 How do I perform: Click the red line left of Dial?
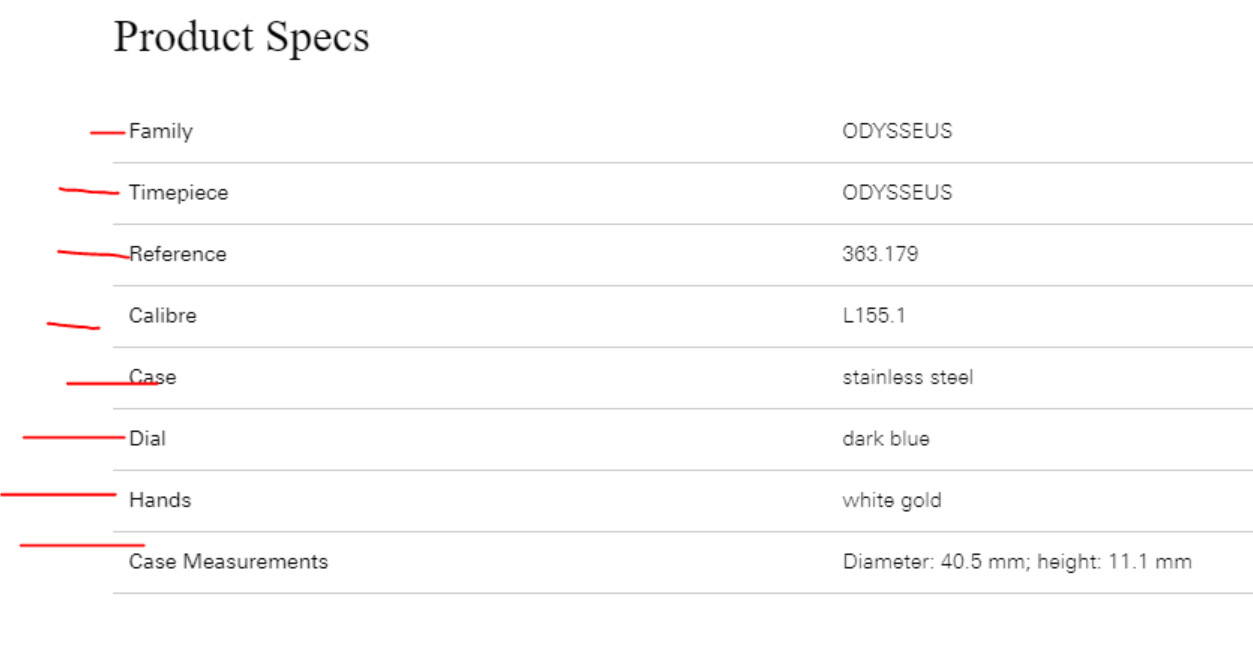pyautogui.click(x=73, y=437)
